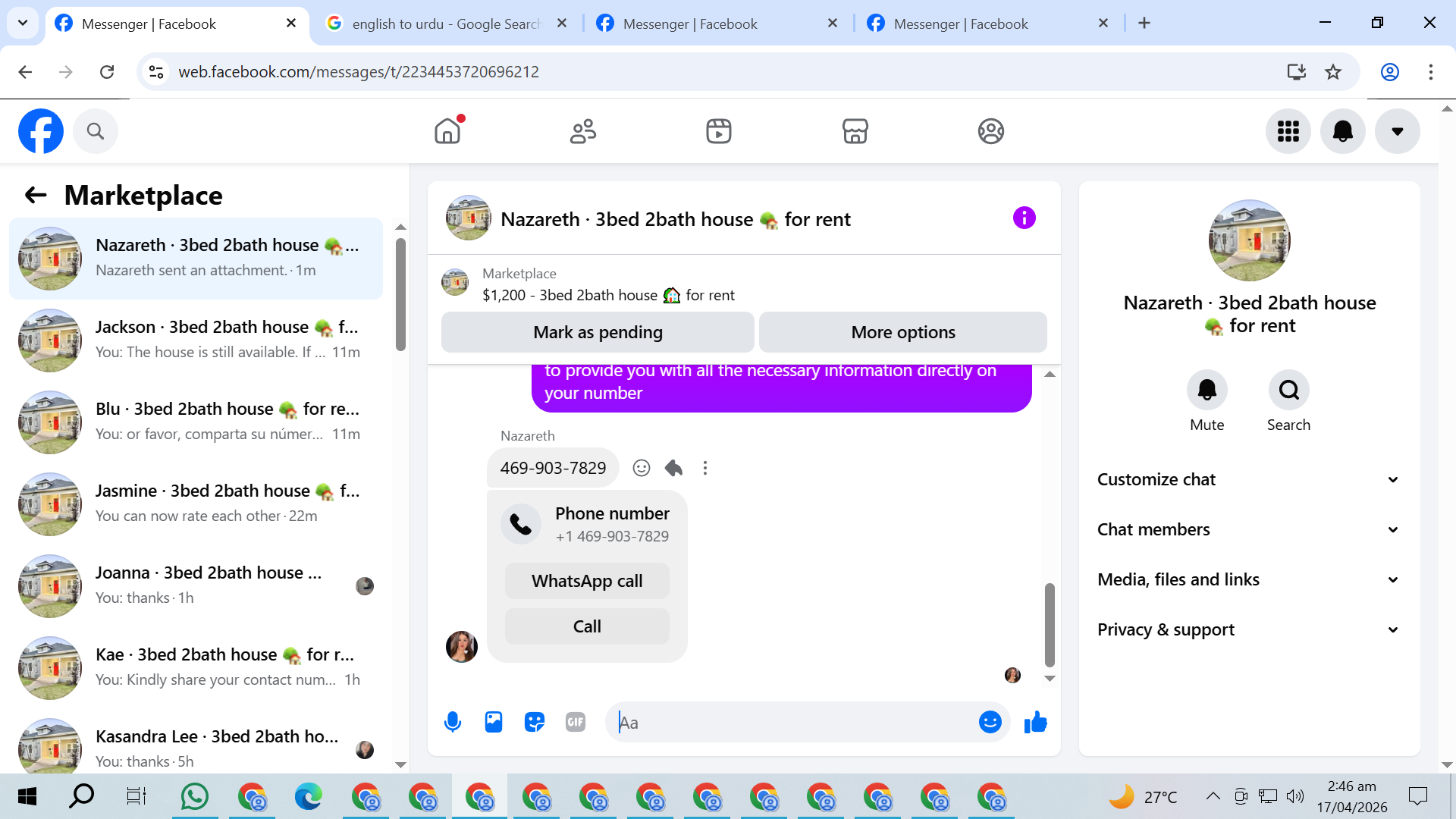Open the Reels video icon
This screenshot has width=1456, height=819.
point(719,131)
